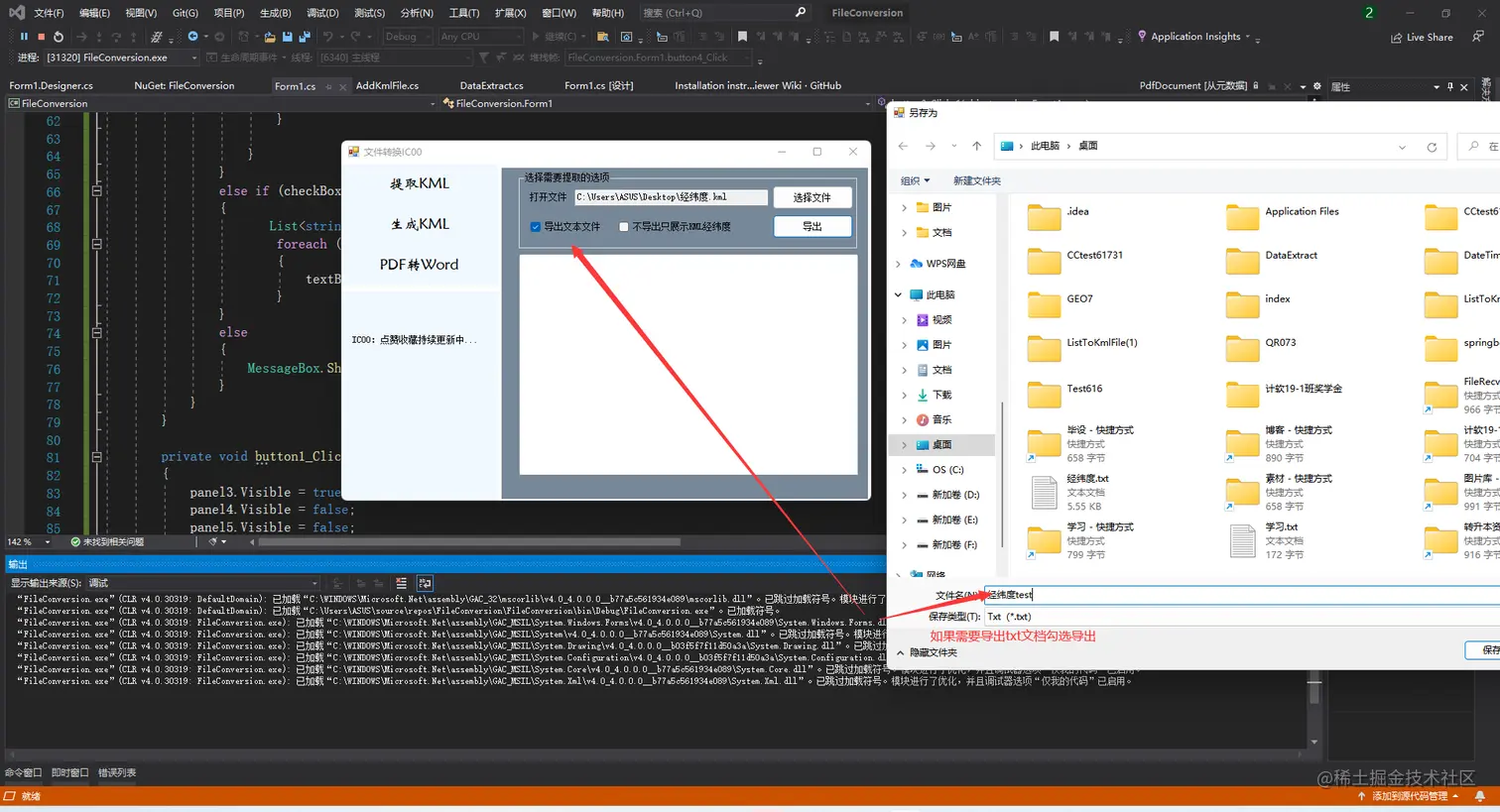Click the feedback person icon near Live Share
The image size is (1500, 812).
click(x=1478, y=37)
